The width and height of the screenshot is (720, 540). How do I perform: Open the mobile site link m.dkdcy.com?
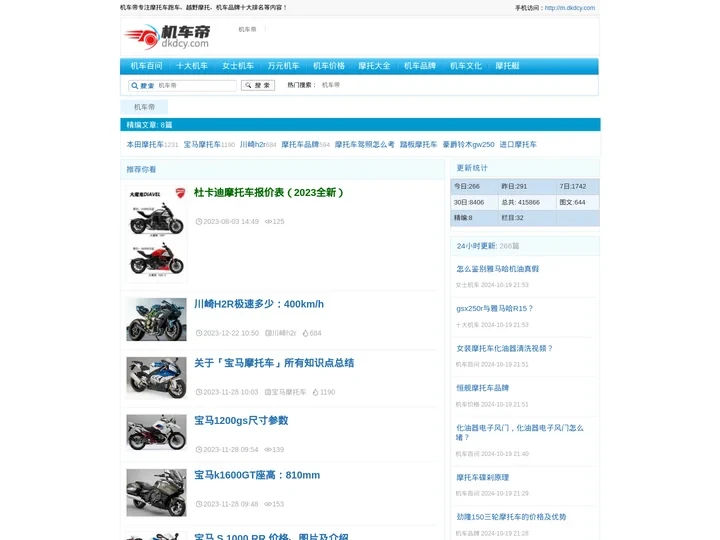(x=569, y=8)
